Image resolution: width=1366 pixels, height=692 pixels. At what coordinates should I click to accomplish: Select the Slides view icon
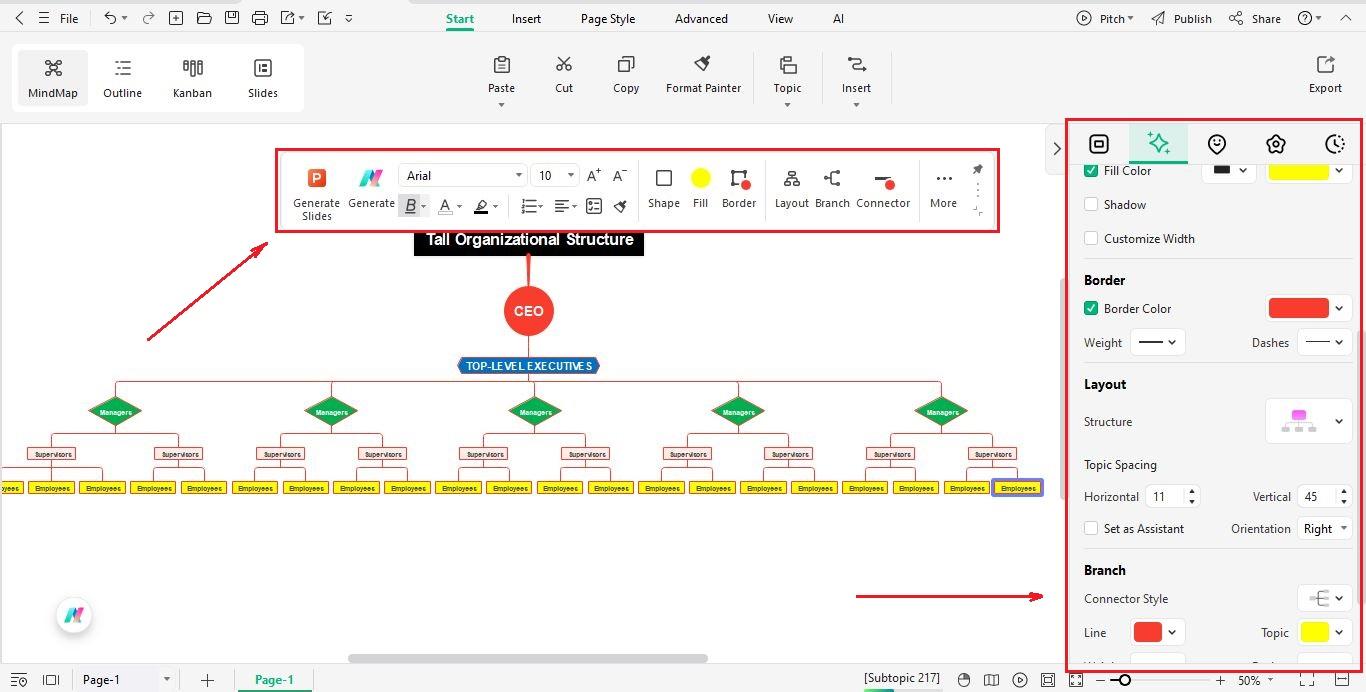[262, 77]
